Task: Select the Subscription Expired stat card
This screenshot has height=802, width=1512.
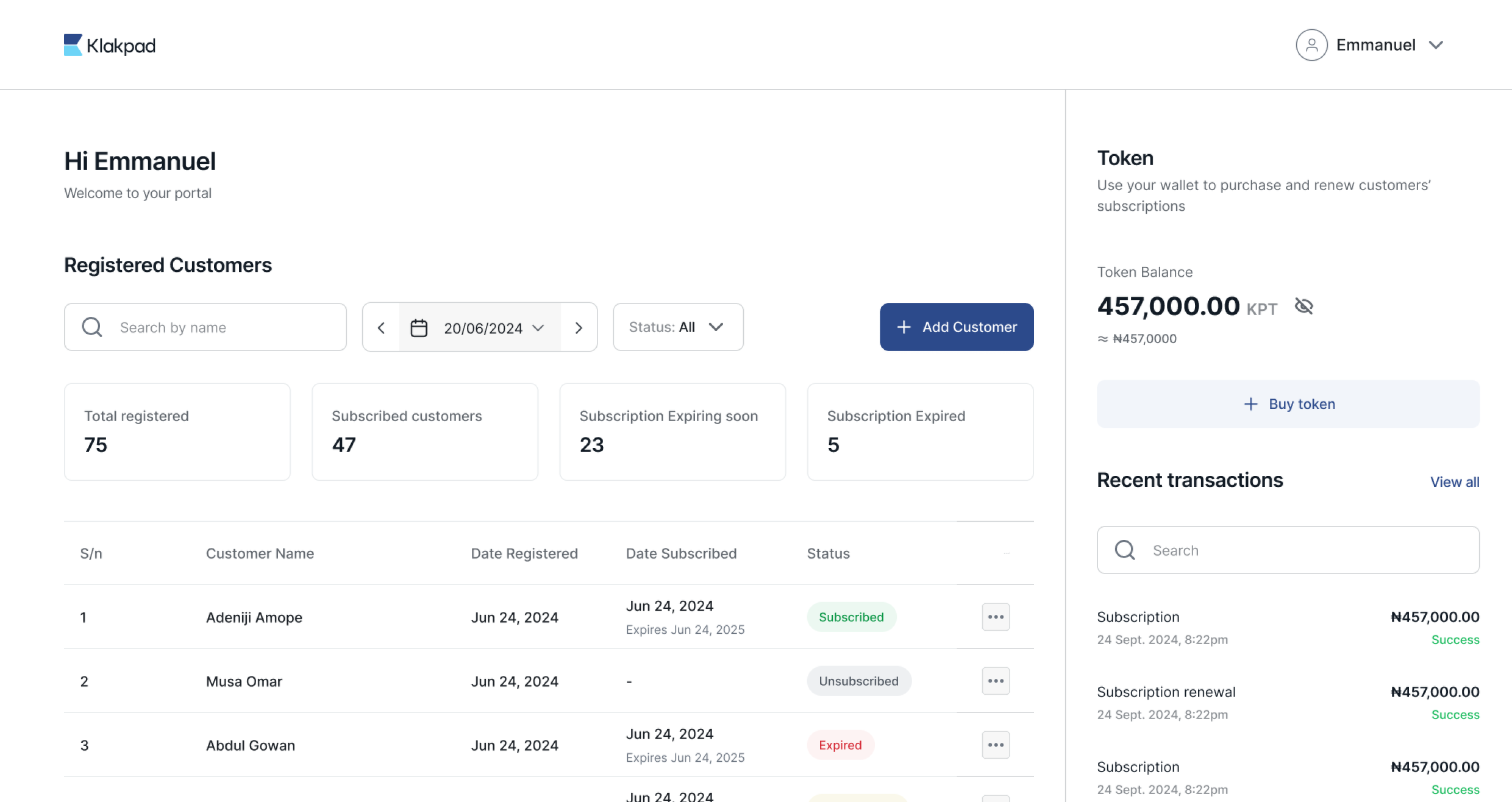Action: 919,431
